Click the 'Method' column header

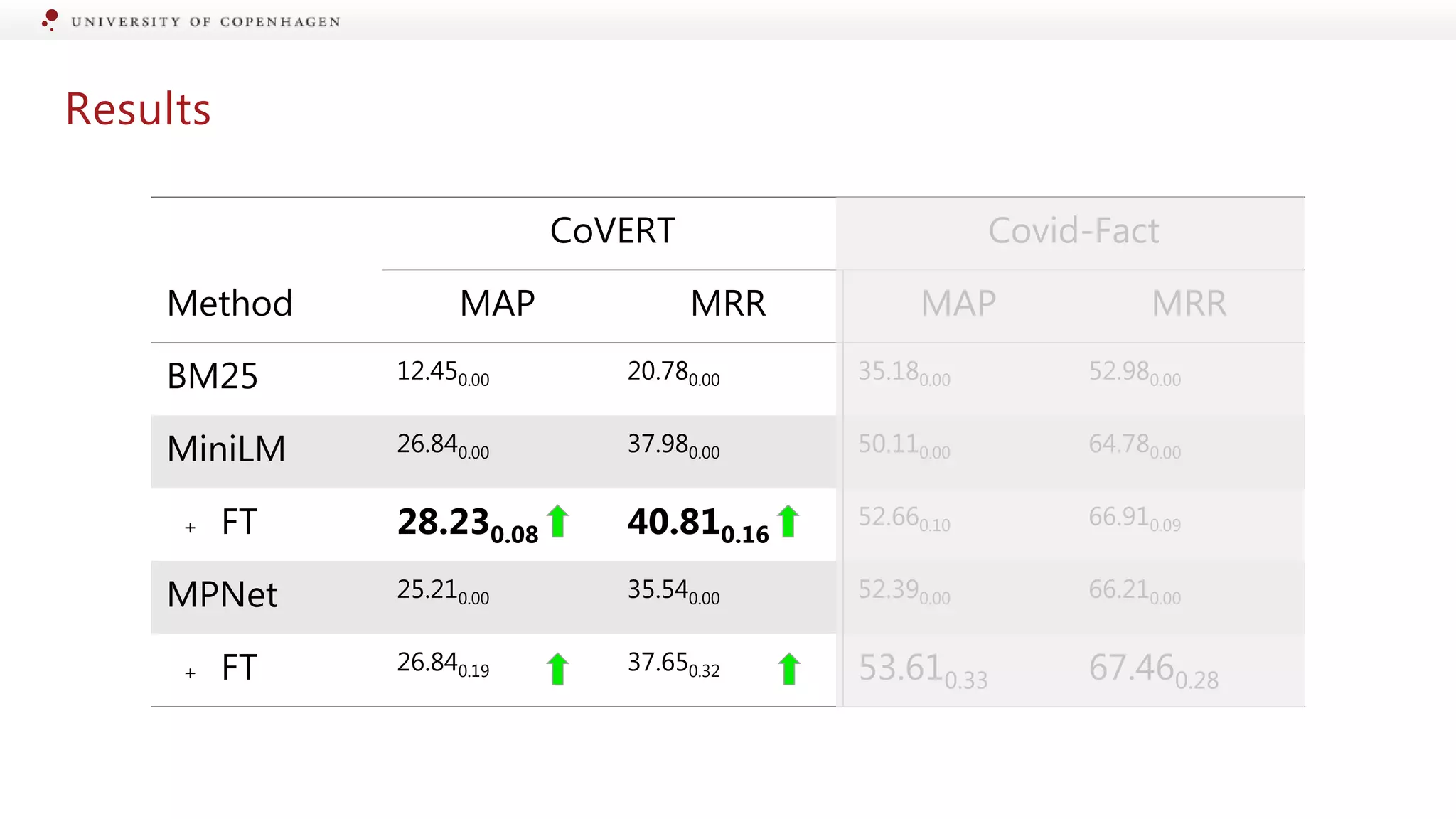(x=230, y=304)
